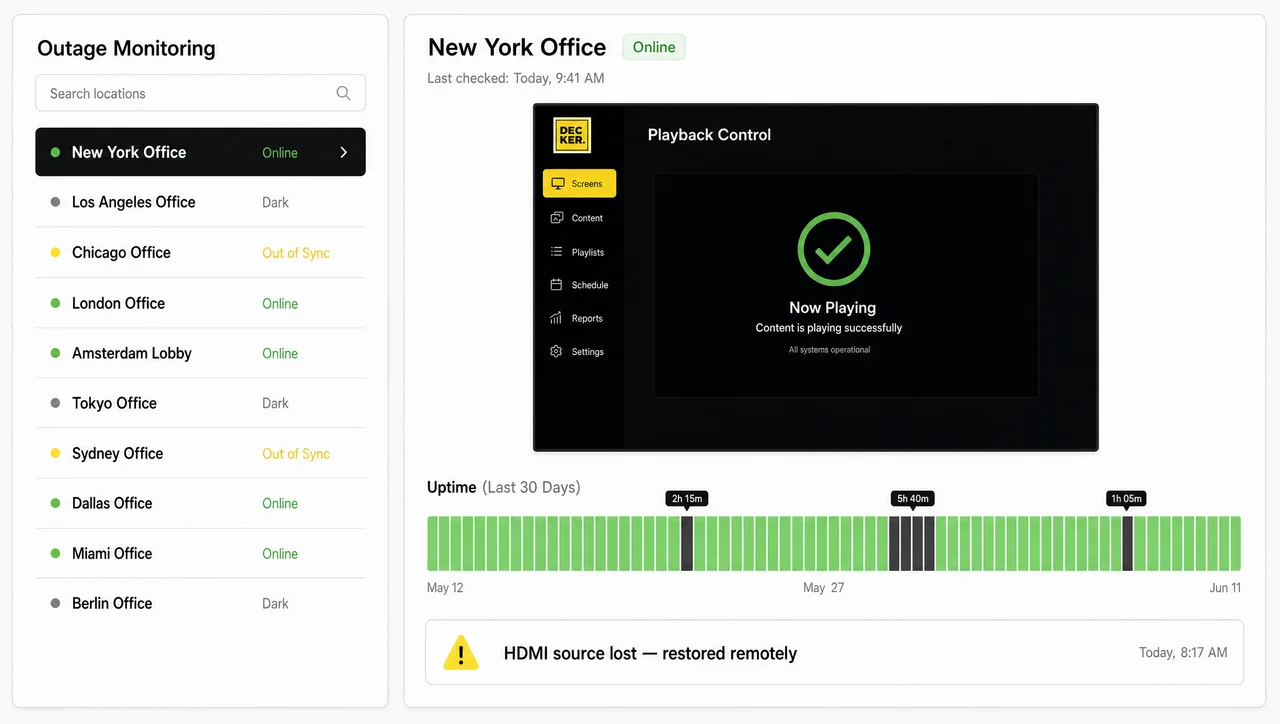Open the HDMI source lost alert

pyautogui.click(x=834, y=653)
